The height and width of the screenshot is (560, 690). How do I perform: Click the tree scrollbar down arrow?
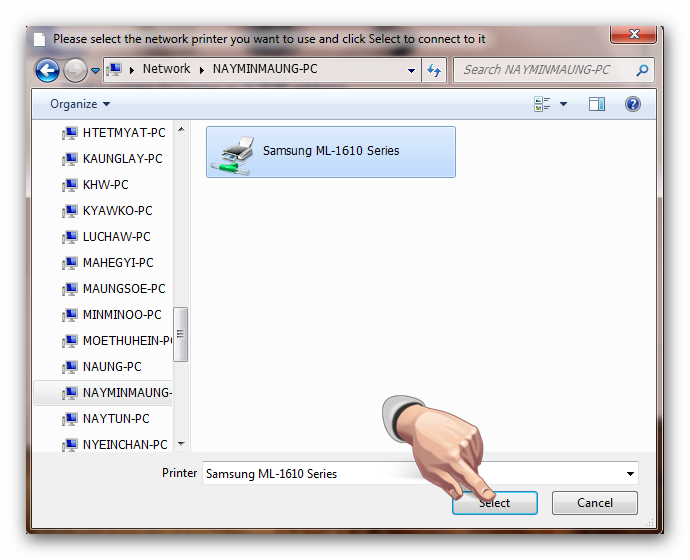[181, 443]
